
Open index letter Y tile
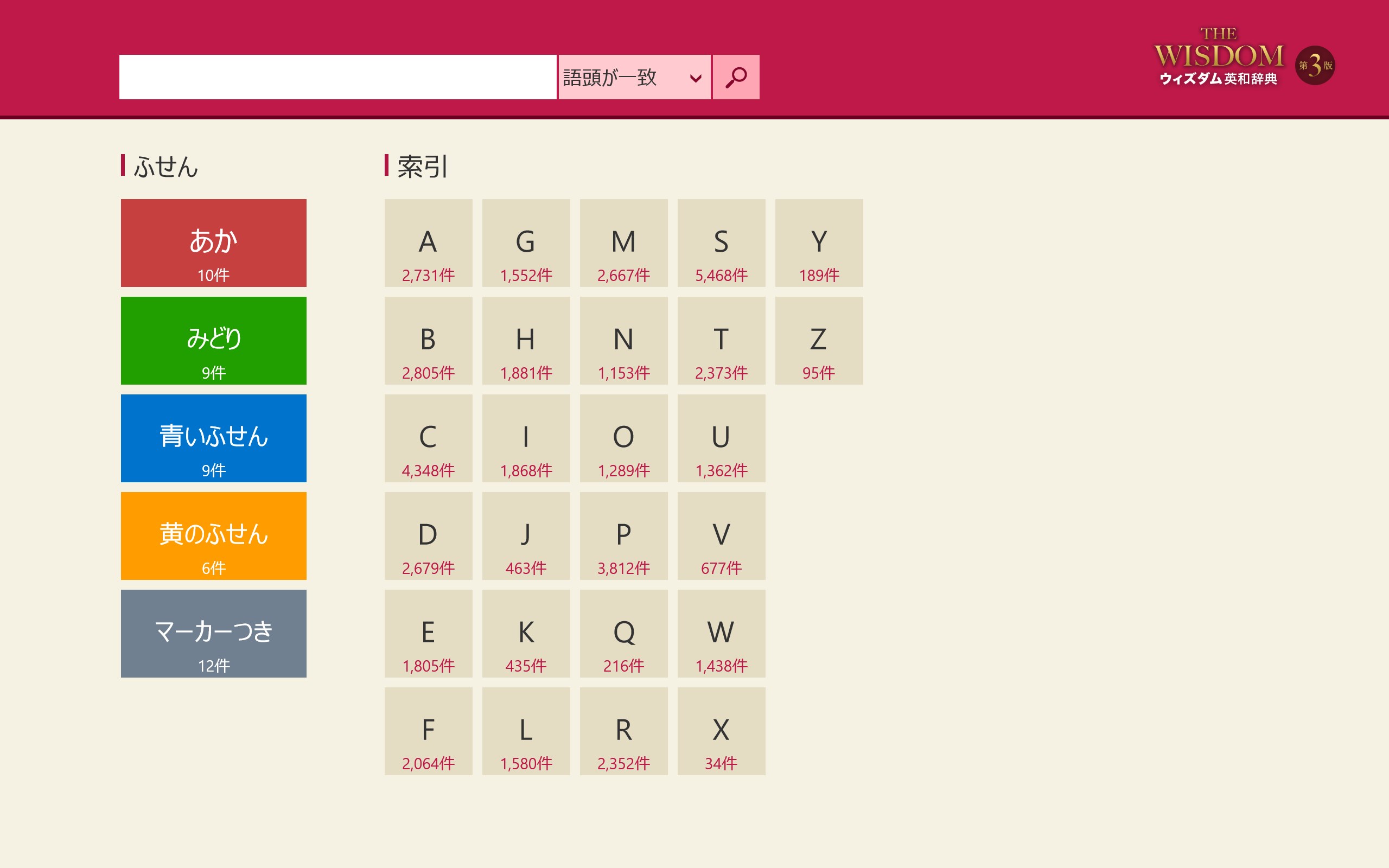click(x=818, y=243)
